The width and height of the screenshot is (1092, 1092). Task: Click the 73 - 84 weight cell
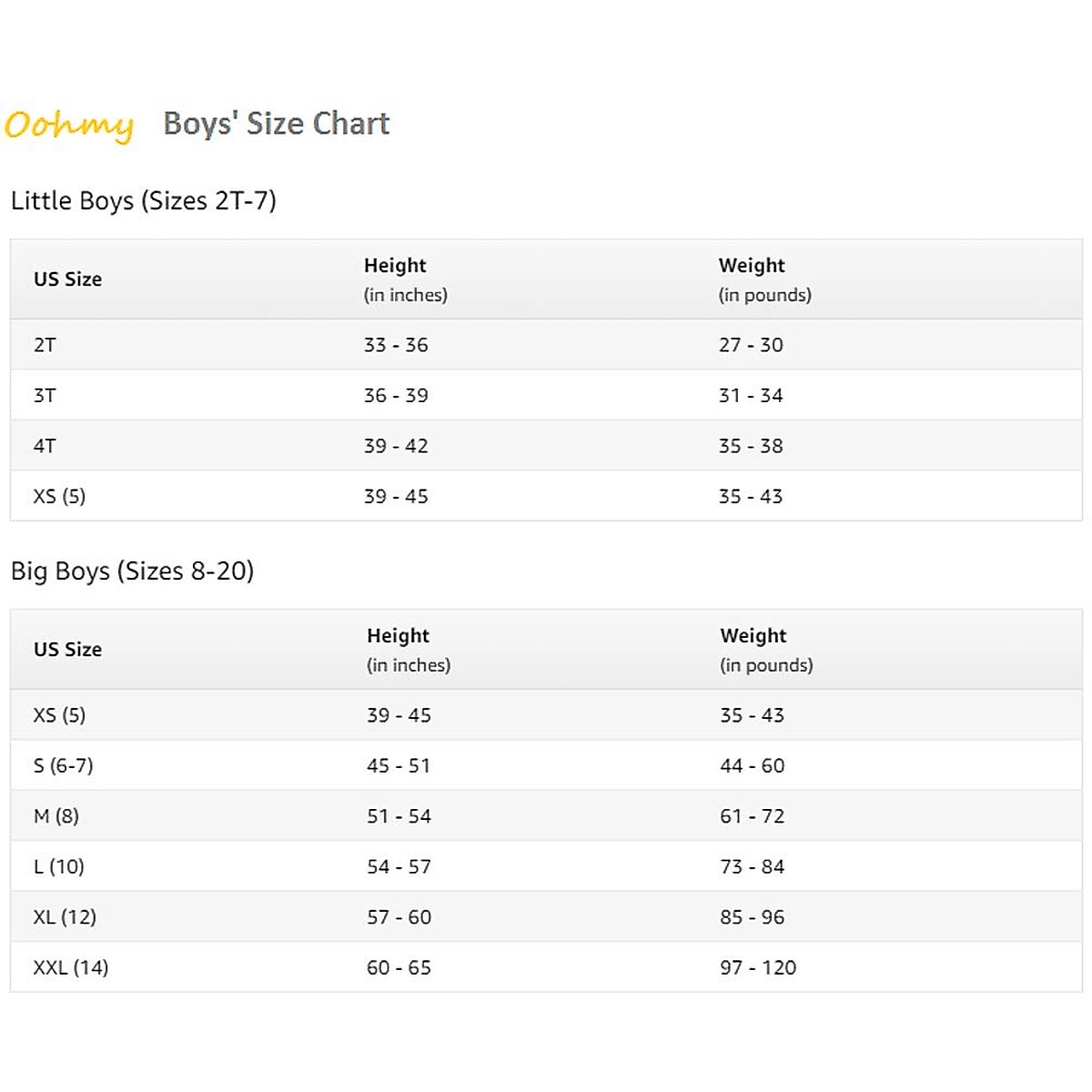click(752, 866)
